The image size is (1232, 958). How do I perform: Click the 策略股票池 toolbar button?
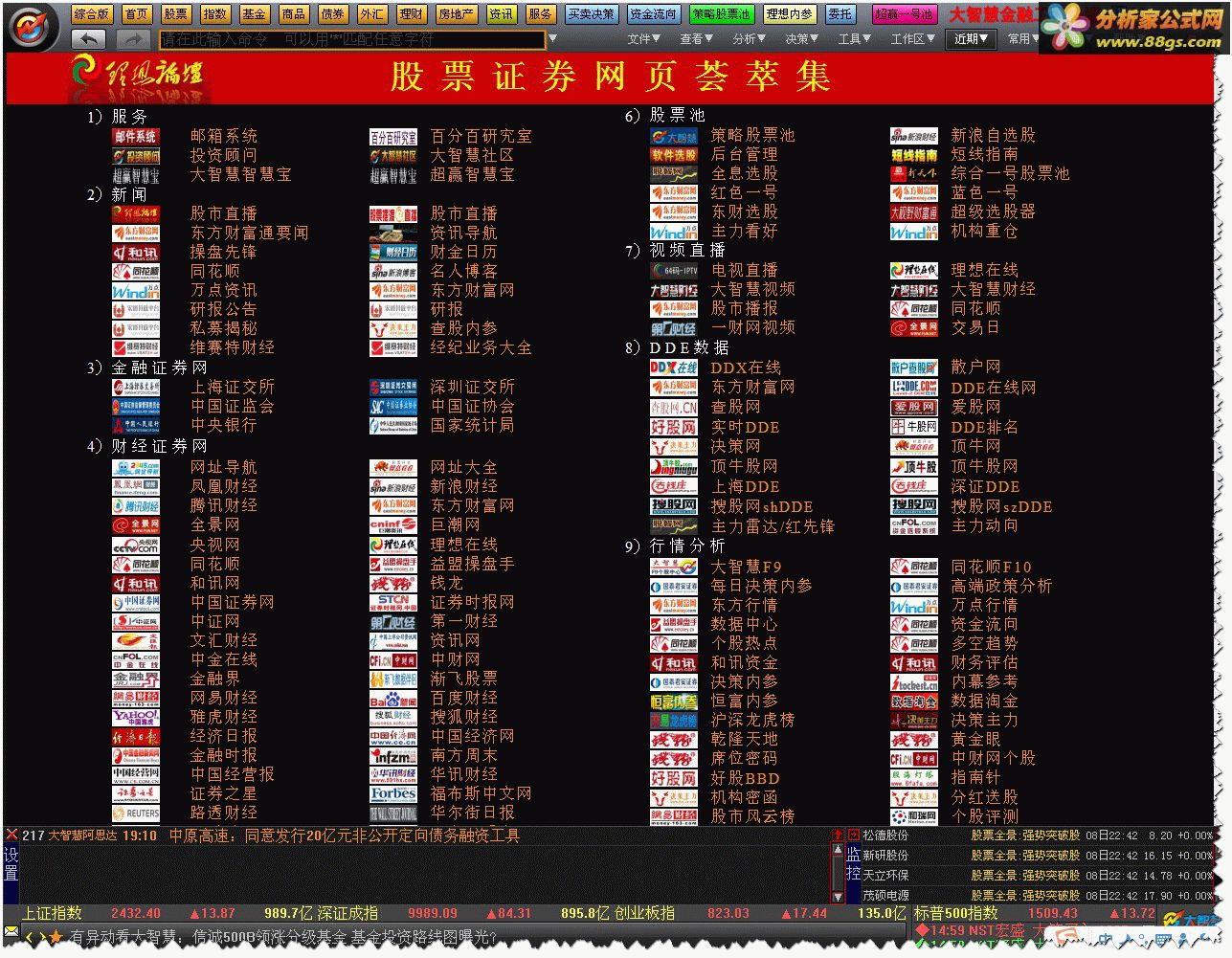[722, 14]
